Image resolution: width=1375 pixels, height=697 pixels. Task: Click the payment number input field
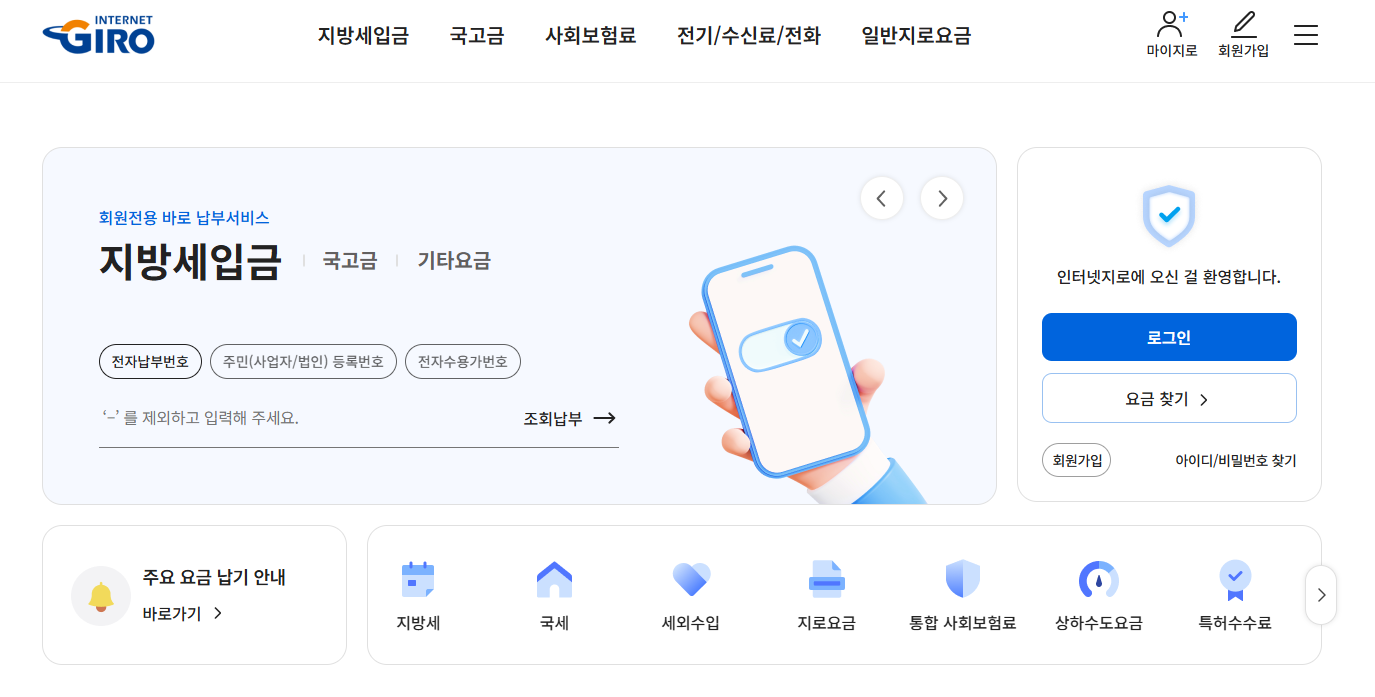click(x=300, y=419)
